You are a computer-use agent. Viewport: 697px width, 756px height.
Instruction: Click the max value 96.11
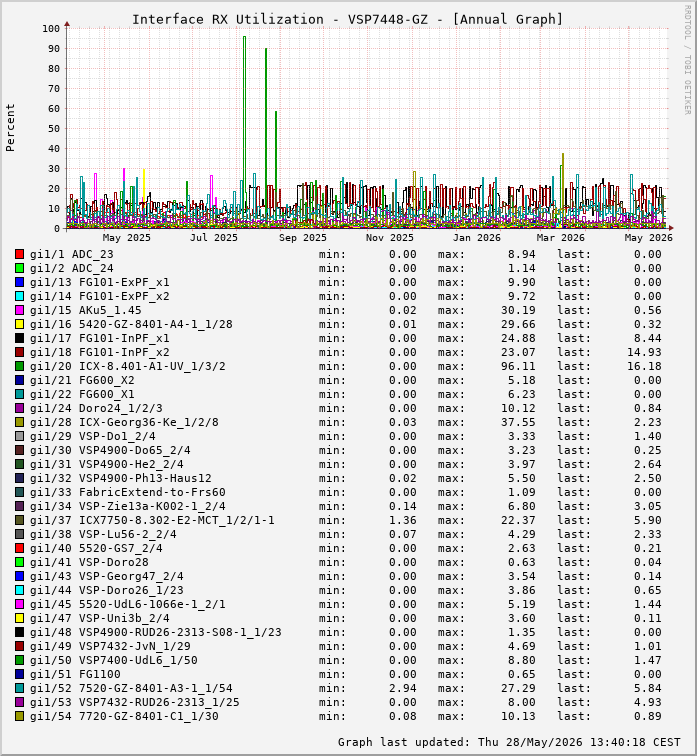[x=518, y=366]
